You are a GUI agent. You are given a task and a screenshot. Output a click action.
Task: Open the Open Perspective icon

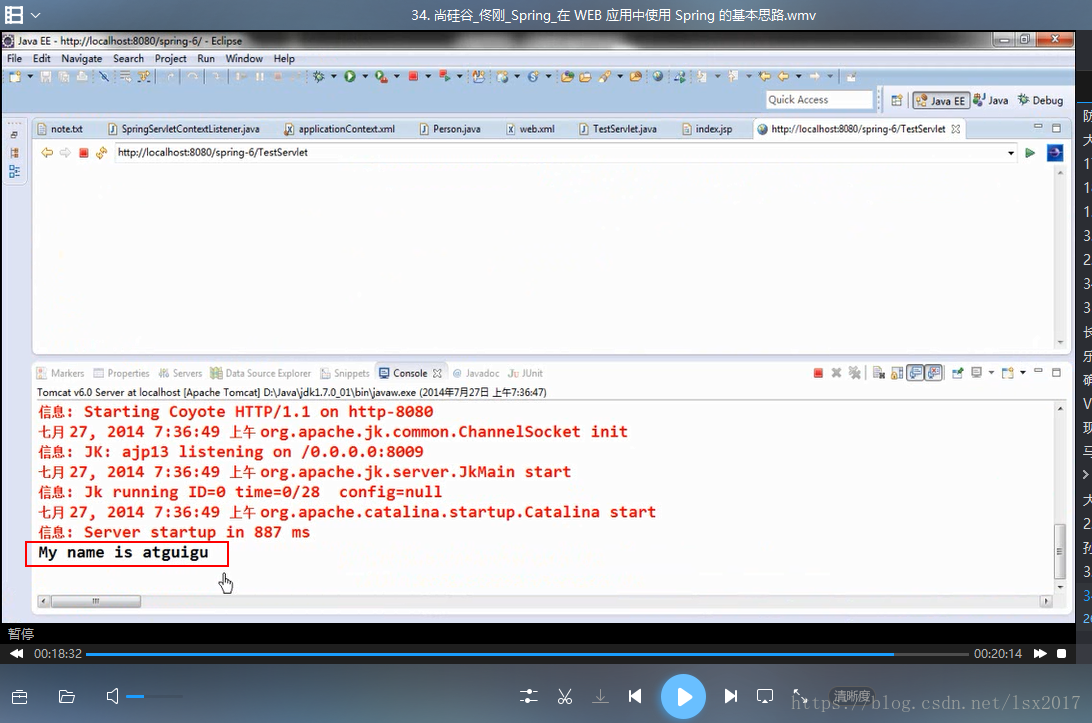(x=897, y=100)
